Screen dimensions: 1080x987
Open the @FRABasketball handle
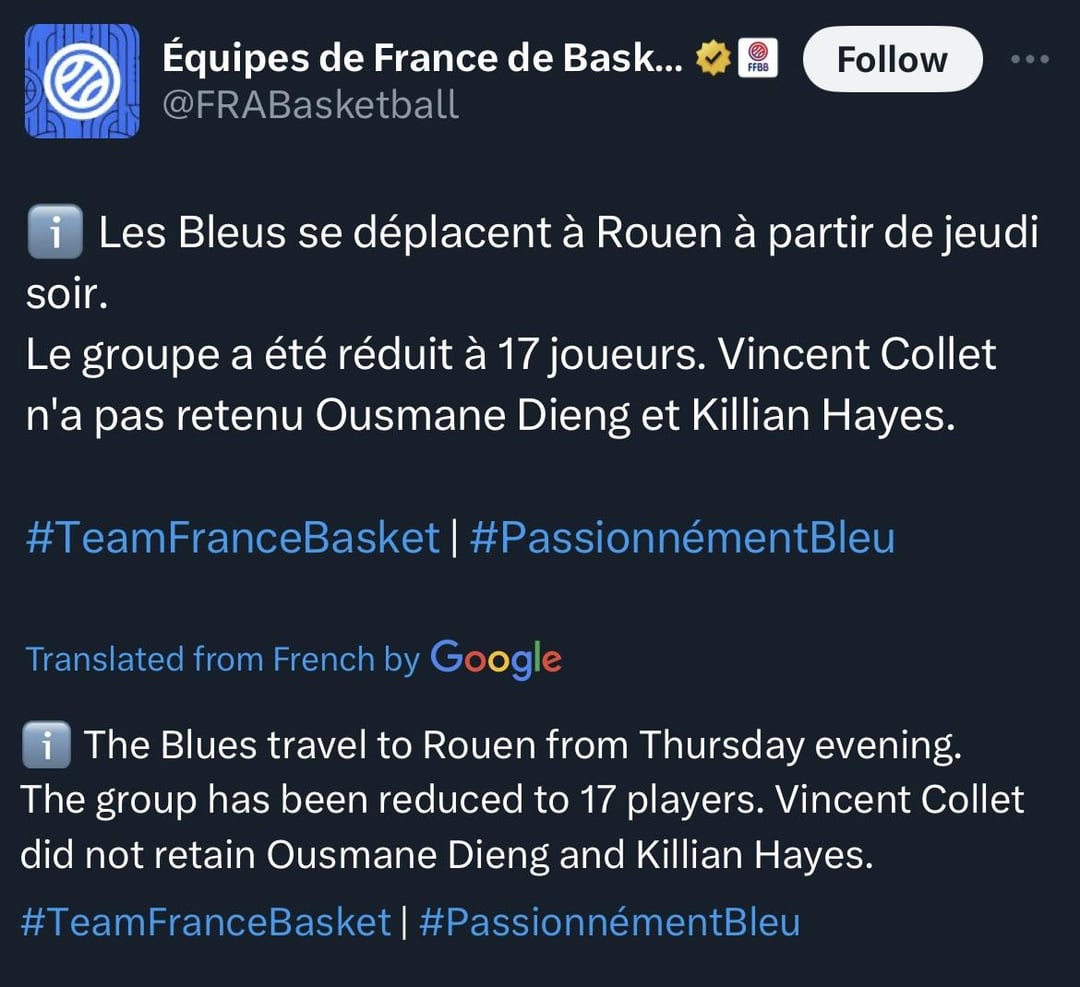point(310,104)
